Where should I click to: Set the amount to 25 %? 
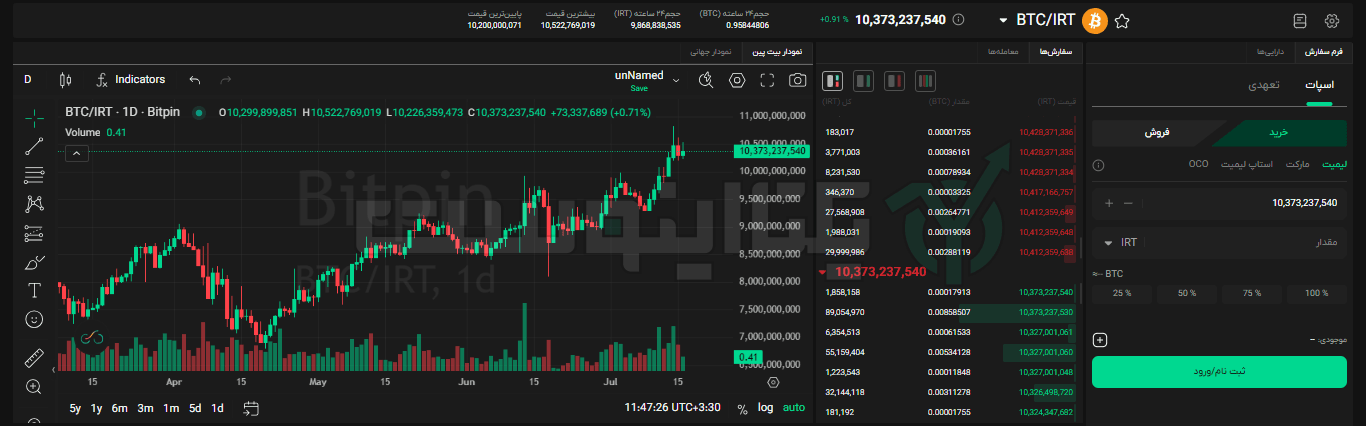click(1121, 294)
